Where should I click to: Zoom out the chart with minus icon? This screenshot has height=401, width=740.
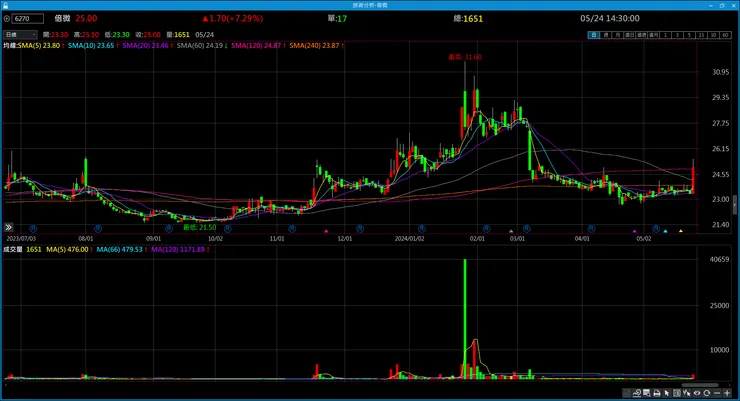coord(717,393)
